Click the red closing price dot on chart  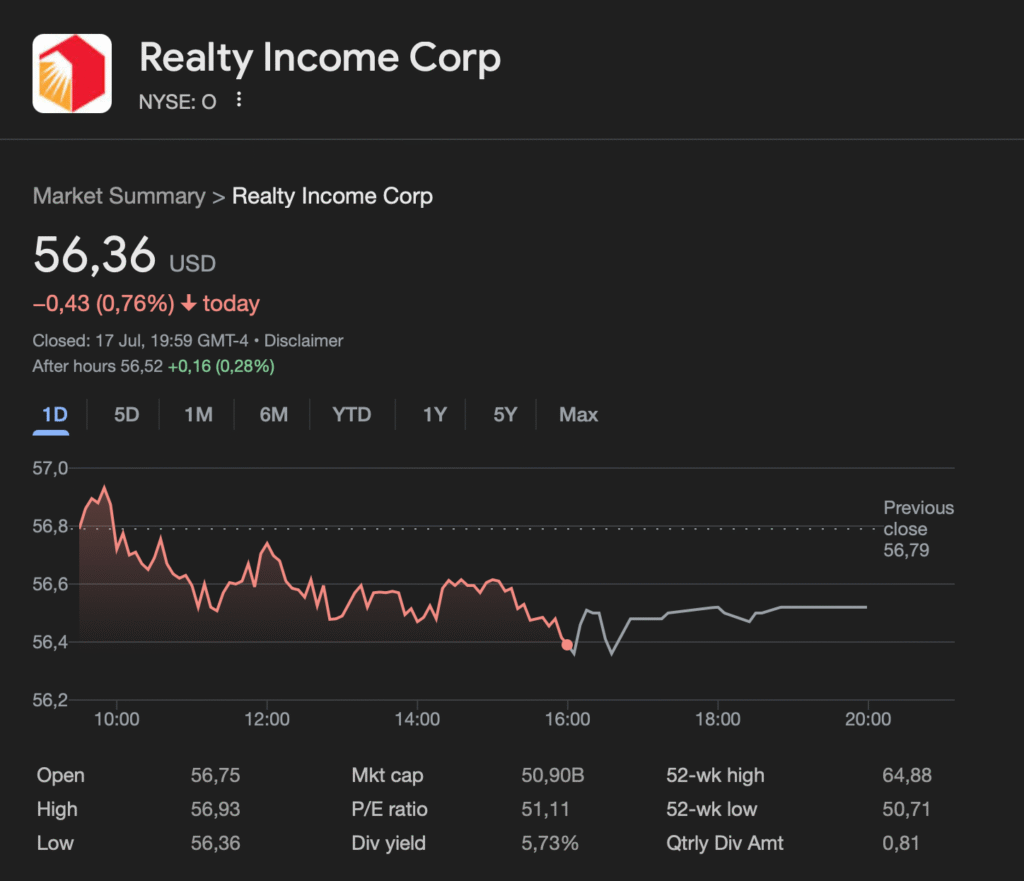click(x=567, y=645)
